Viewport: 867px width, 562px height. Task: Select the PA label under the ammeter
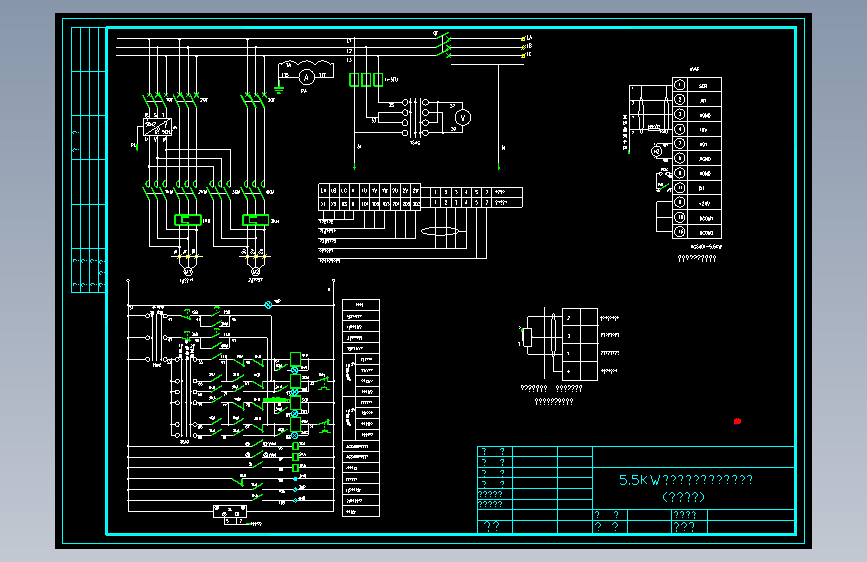(x=304, y=91)
